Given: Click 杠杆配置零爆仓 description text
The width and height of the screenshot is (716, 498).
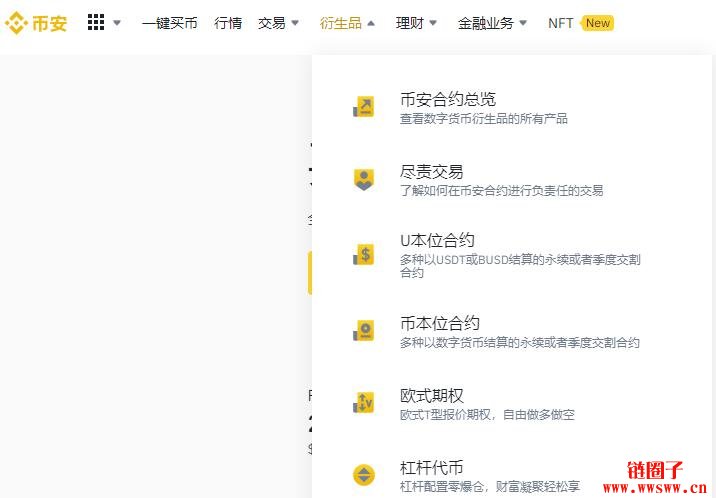Looking at the screenshot, I should pyautogui.click(x=490, y=487).
